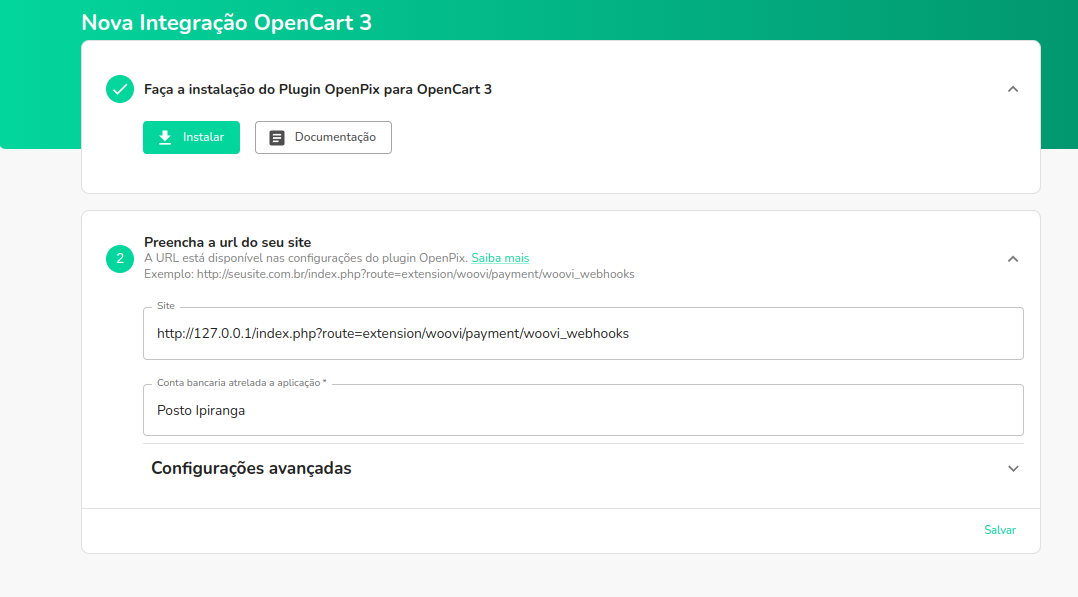Expand Configurações avançadas using the chevron arrow
The image size is (1078, 597).
[1013, 468]
